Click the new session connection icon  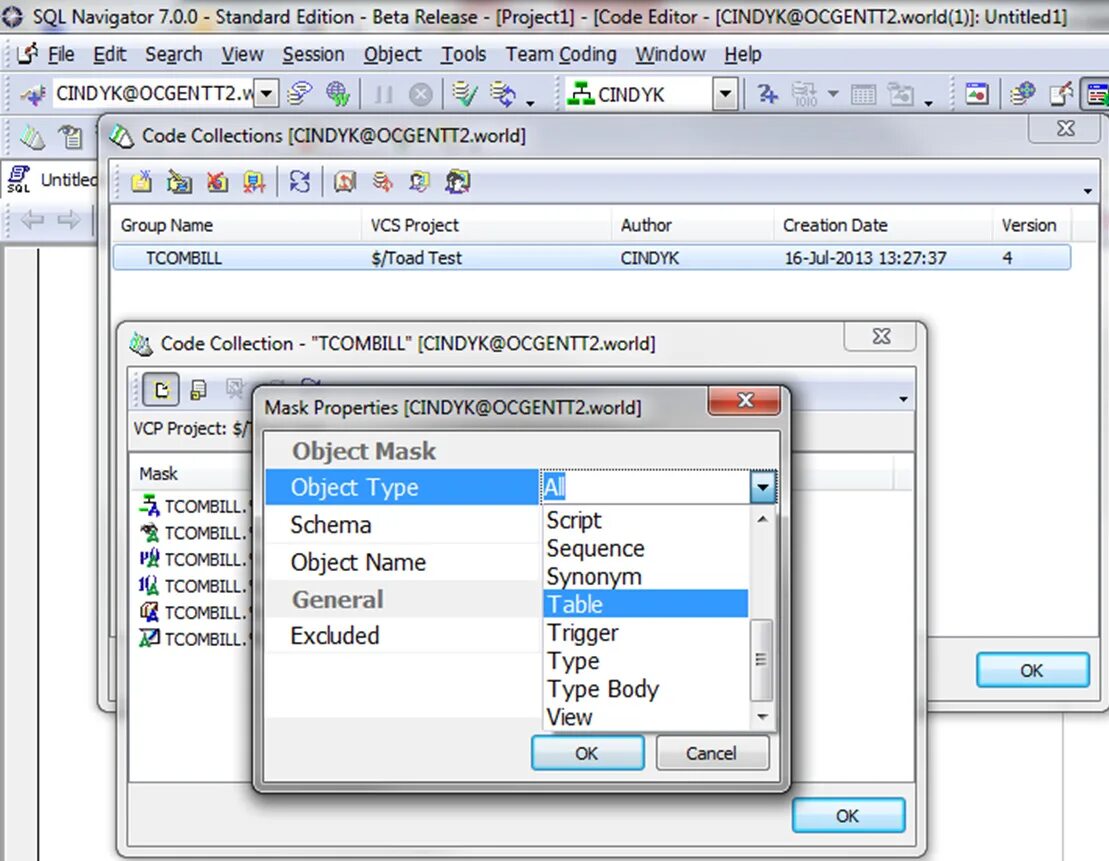33,94
